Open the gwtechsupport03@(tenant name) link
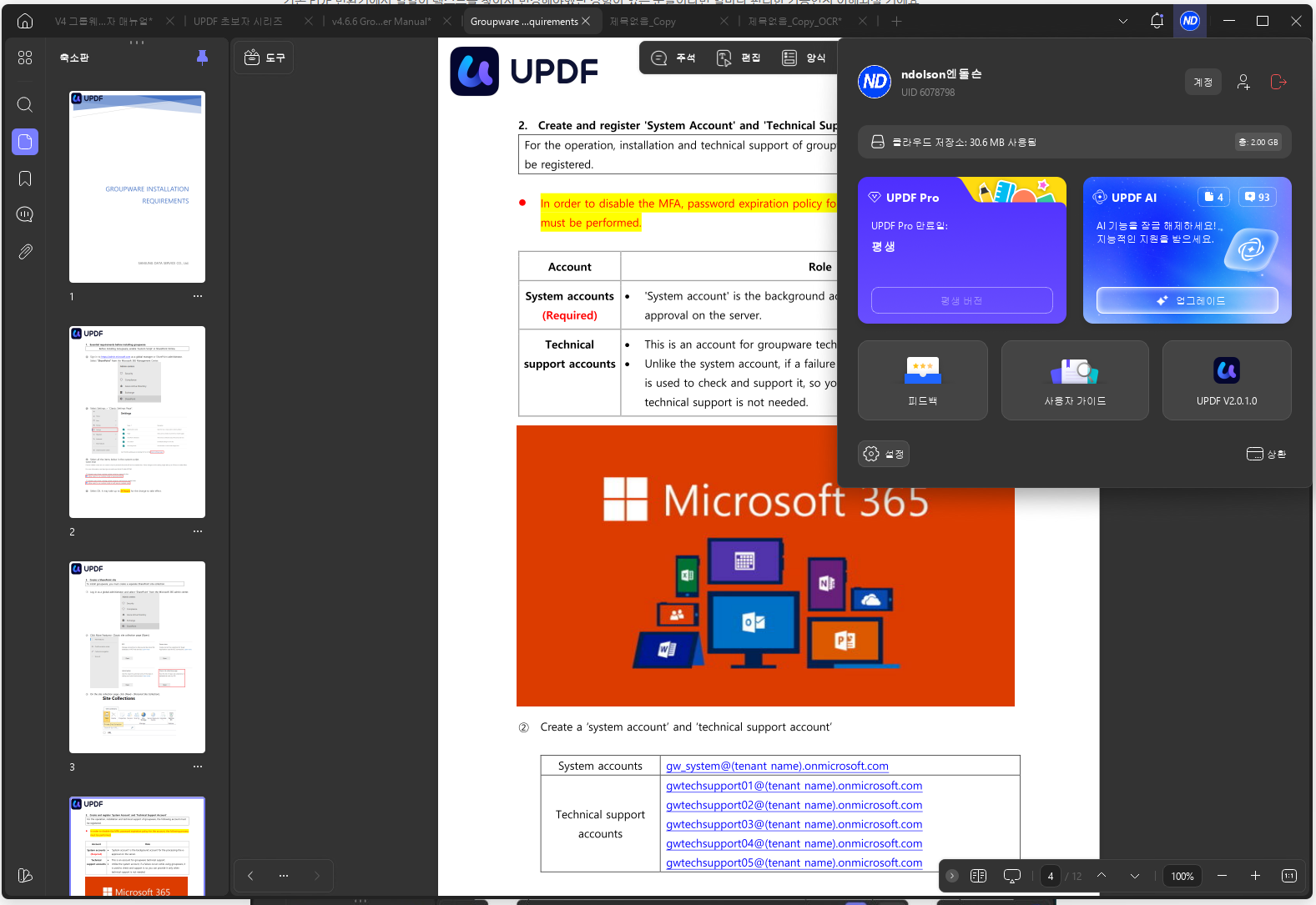 point(794,824)
